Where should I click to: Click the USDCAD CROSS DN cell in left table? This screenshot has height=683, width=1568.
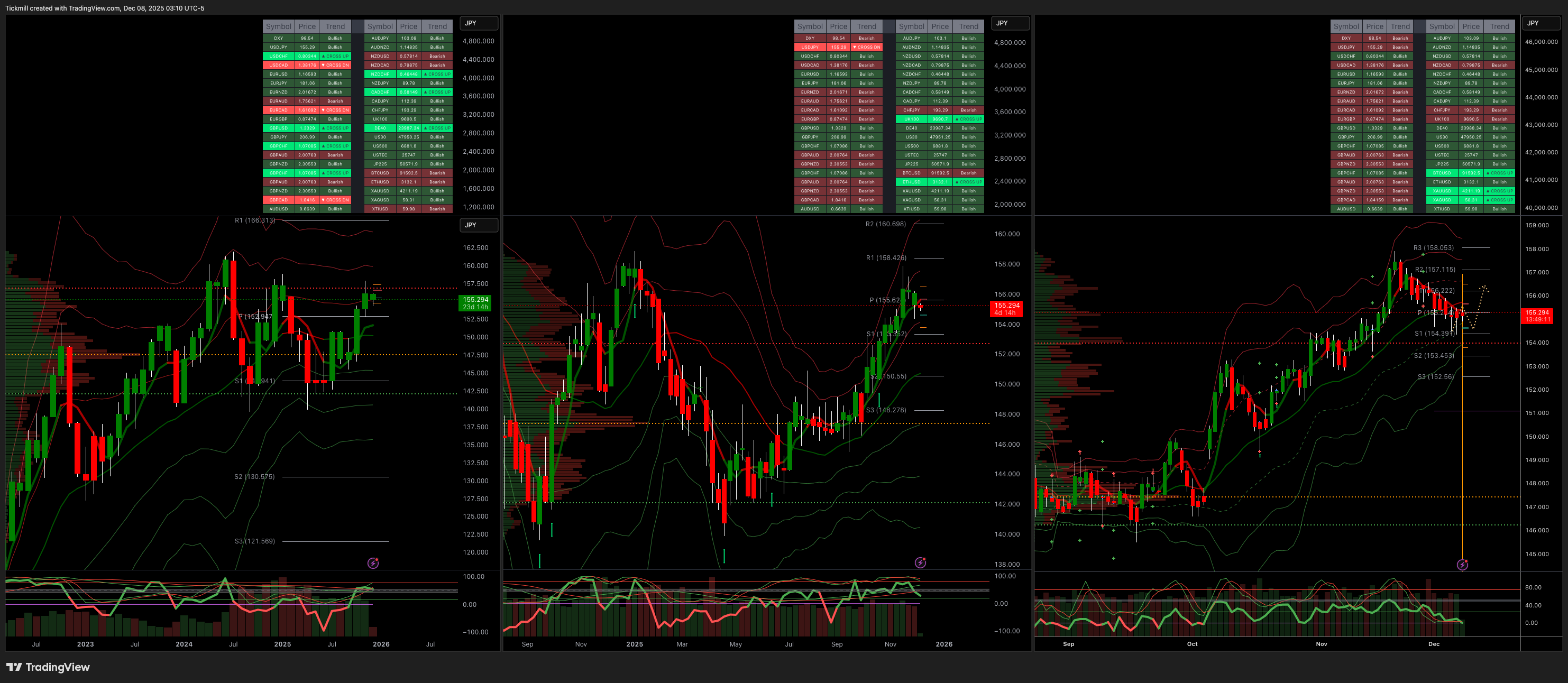point(335,65)
